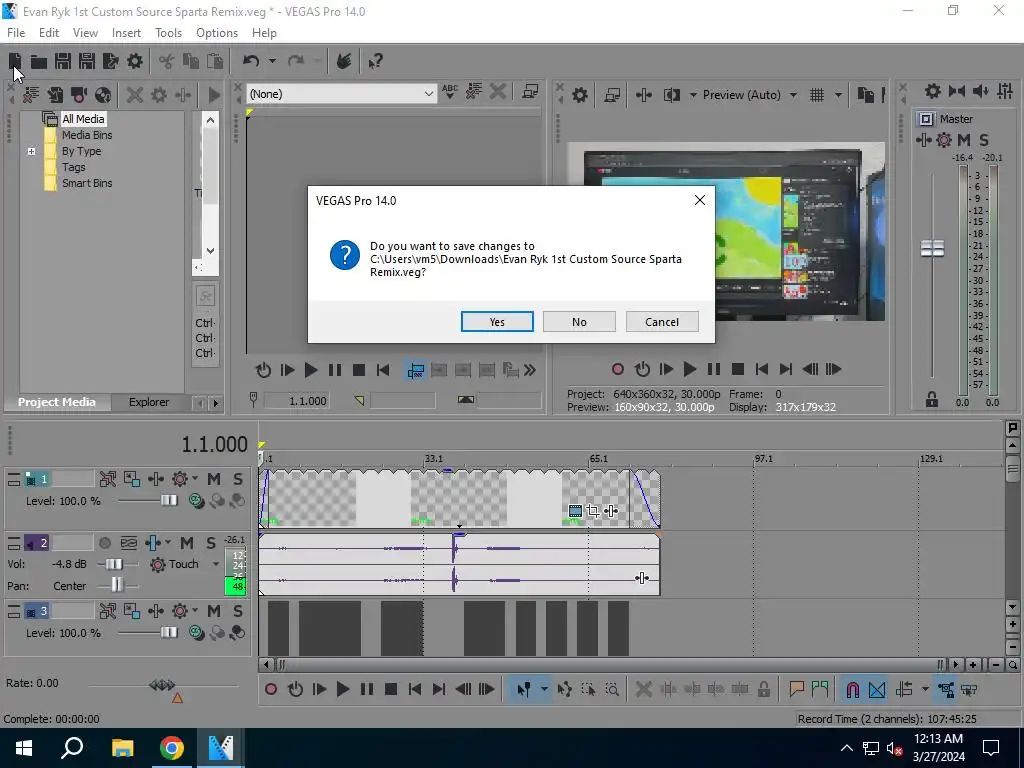Open the Options menu
This screenshot has width=1024, height=768.
point(217,33)
